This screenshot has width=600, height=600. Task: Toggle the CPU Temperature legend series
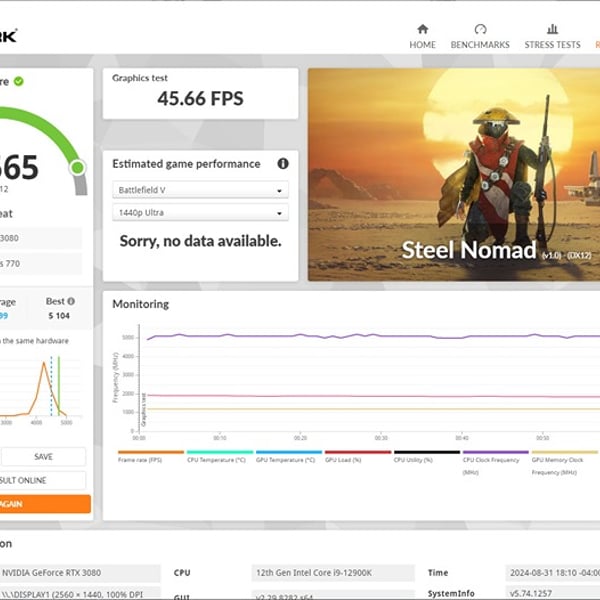click(220, 457)
